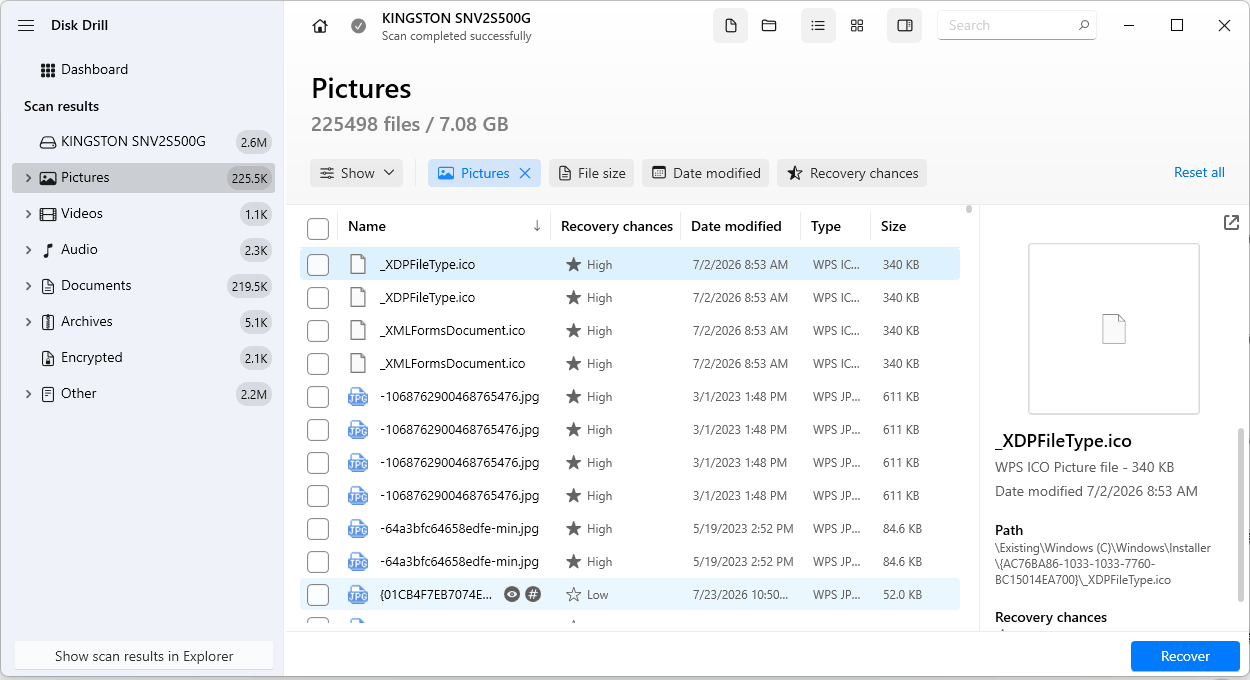Screen dimensions: 1250x680
Task: Check the second -64a3bfc64658edfe-min.jpg checkbox
Action: (x=318, y=562)
